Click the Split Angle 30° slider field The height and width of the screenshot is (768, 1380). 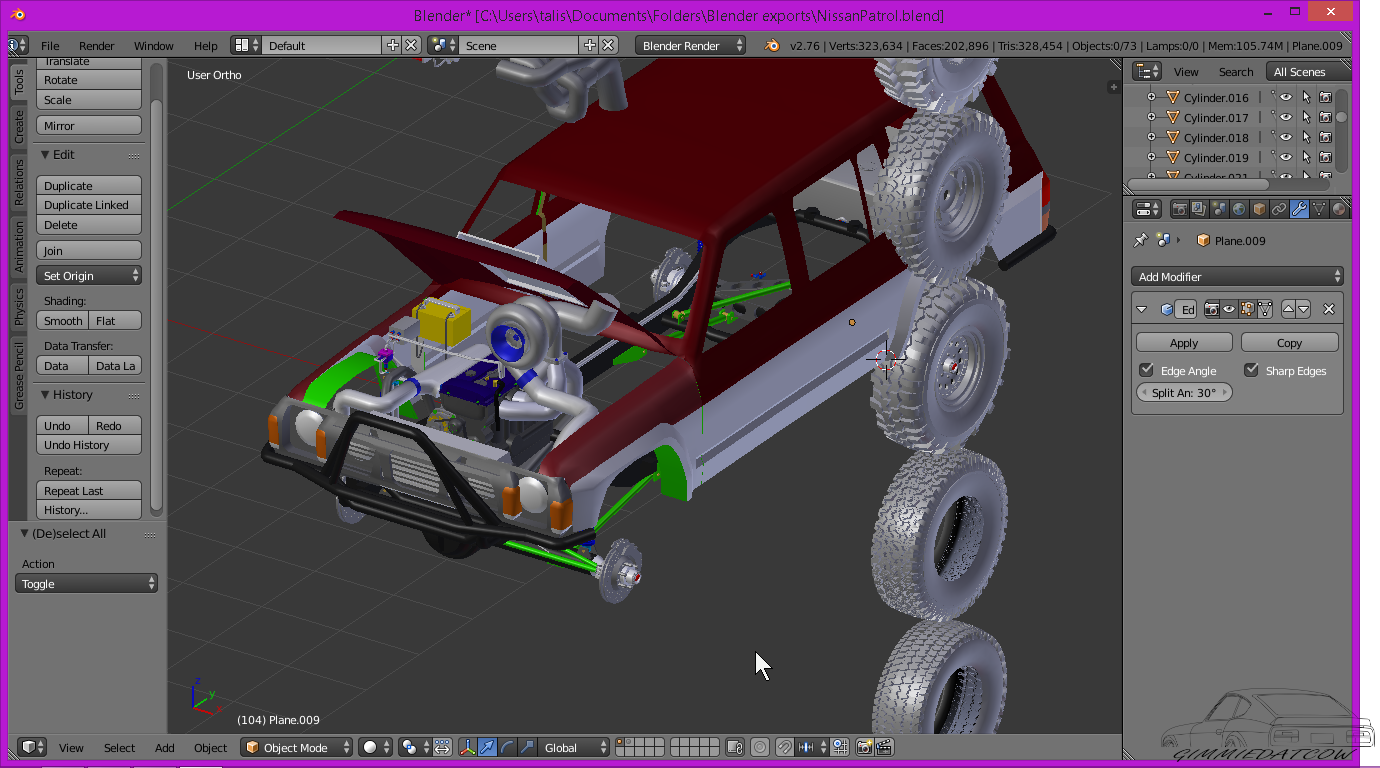(1184, 393)
